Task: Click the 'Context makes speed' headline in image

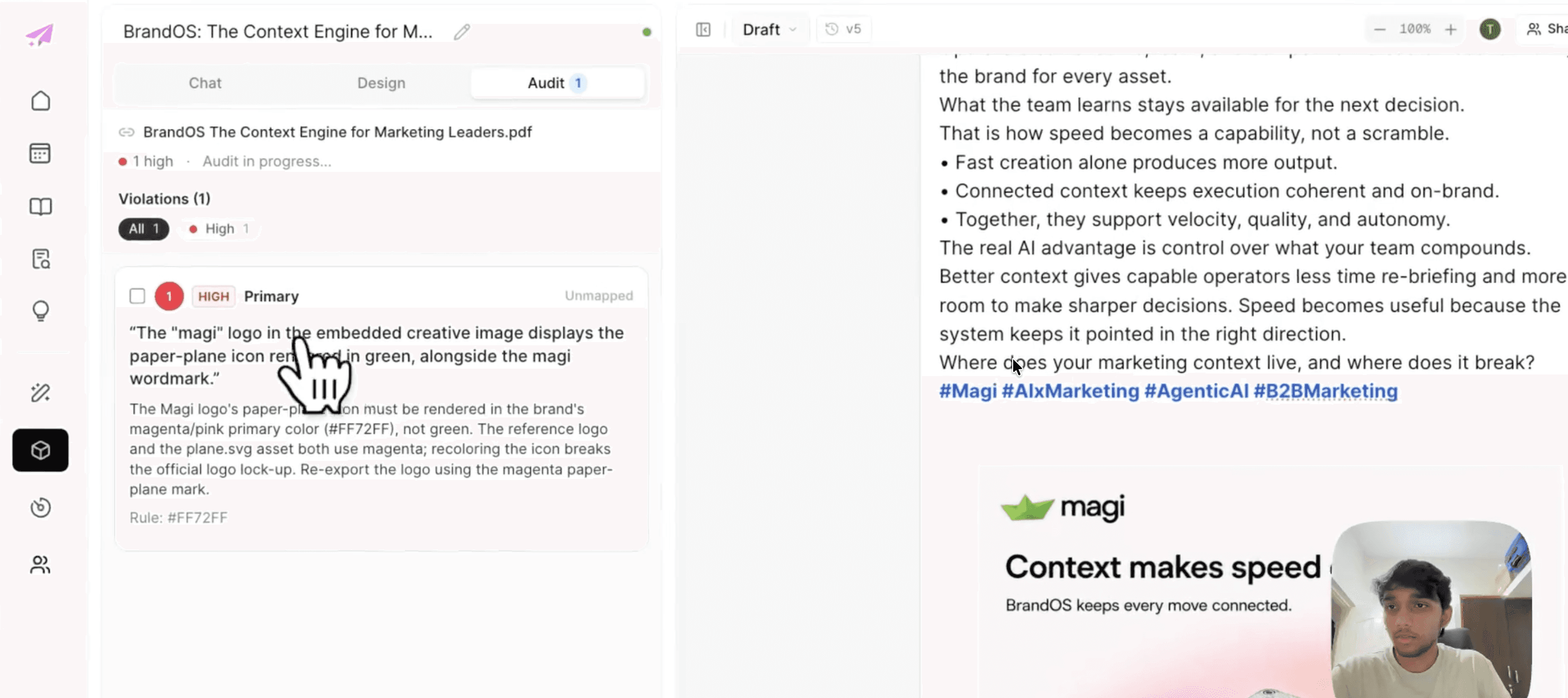Action: pos(1163,566)
